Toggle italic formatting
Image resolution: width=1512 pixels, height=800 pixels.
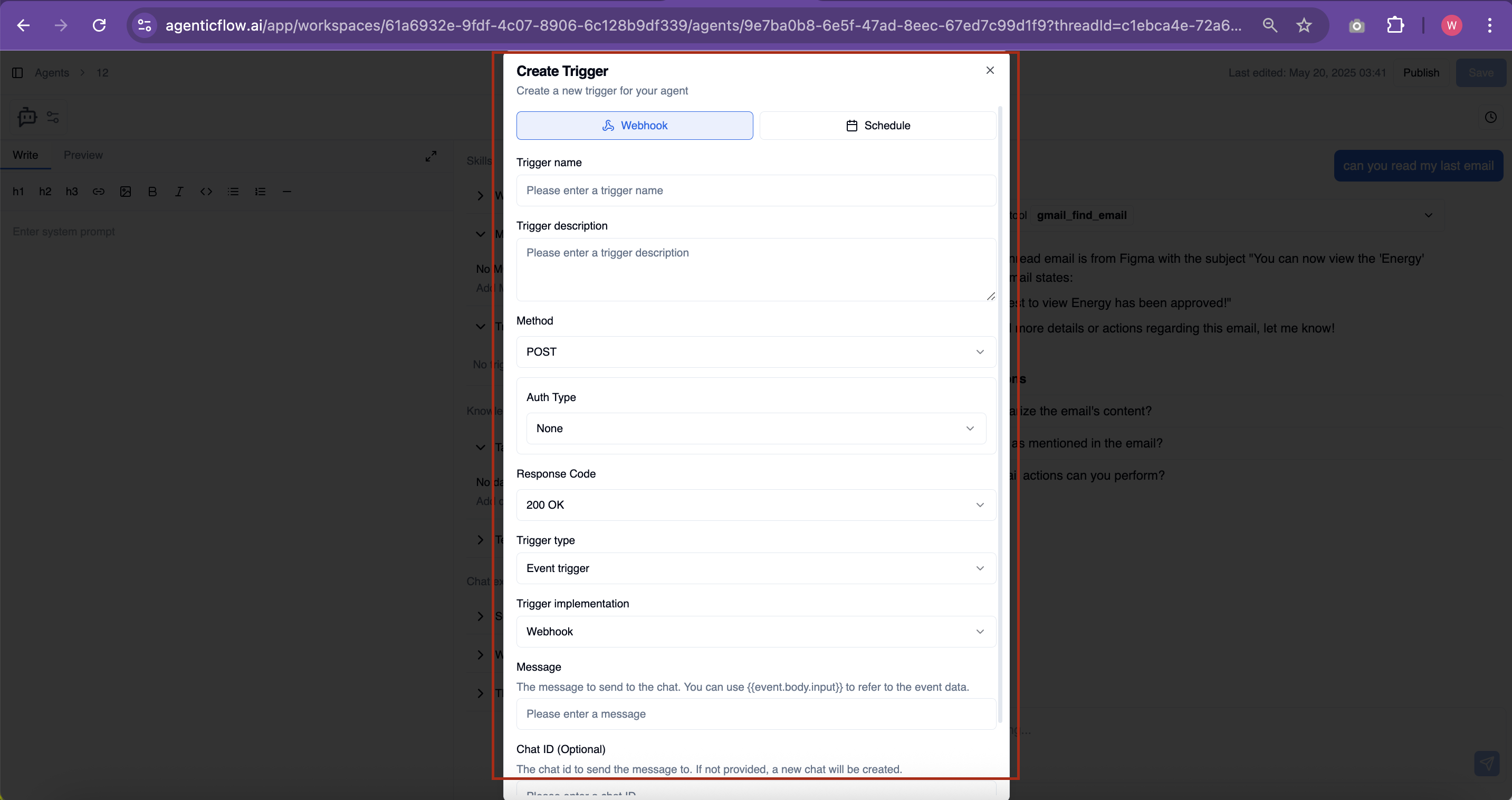179,192
